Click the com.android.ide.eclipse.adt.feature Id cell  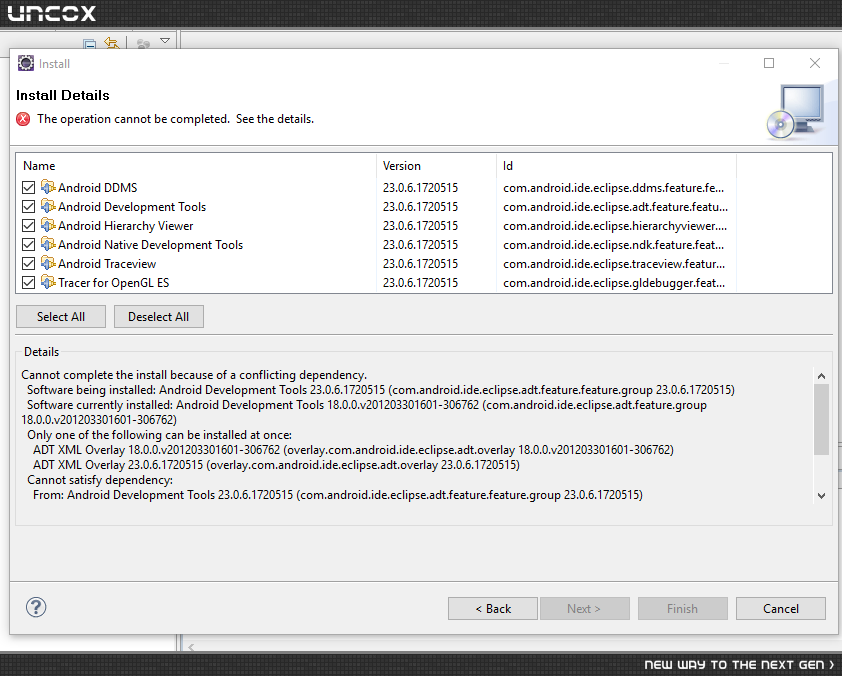(x=615, y=207)
